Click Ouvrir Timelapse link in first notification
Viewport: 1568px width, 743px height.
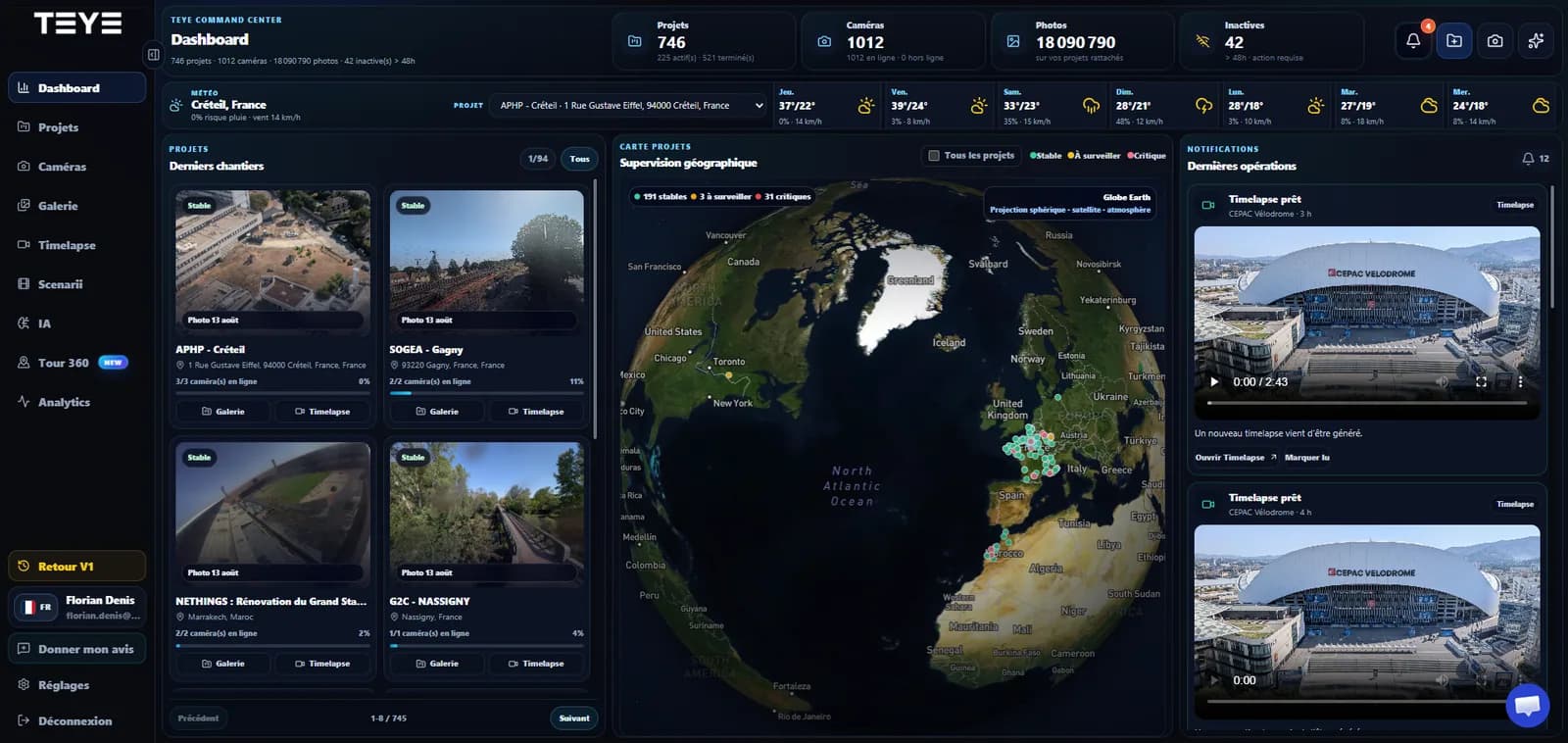[x=1235, y=457]
